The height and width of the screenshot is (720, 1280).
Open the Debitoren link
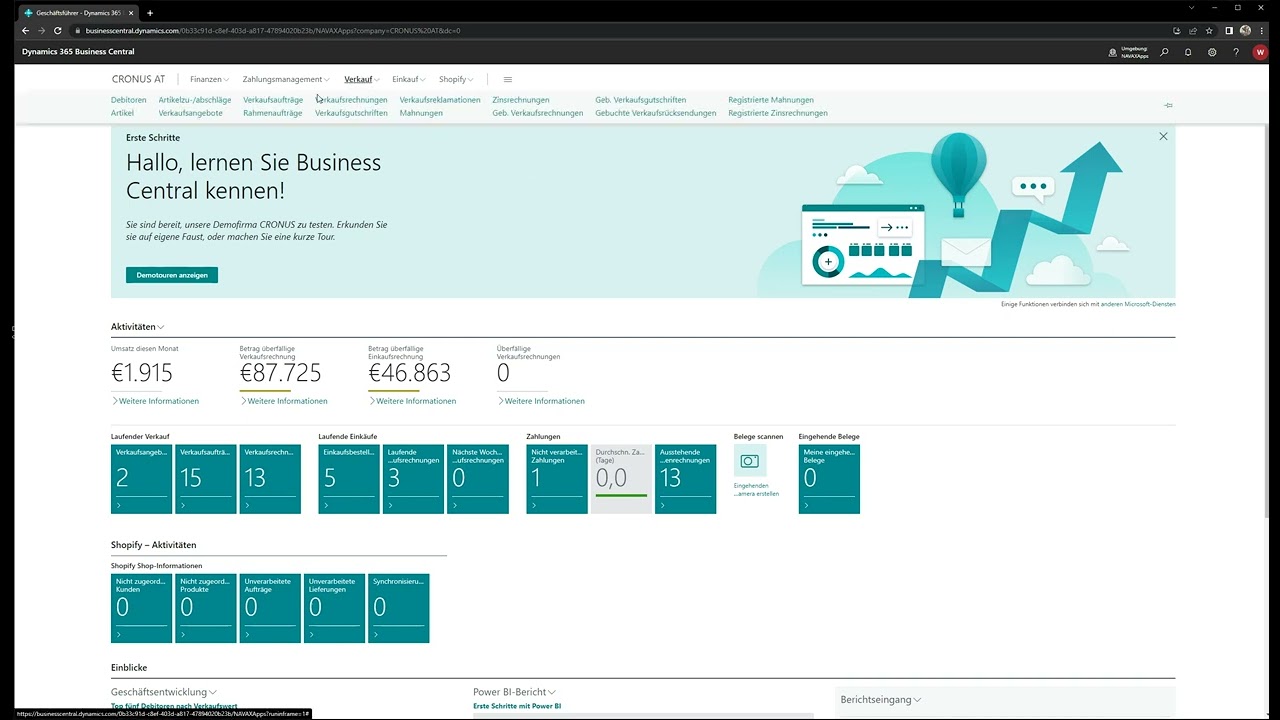point(128,100)
